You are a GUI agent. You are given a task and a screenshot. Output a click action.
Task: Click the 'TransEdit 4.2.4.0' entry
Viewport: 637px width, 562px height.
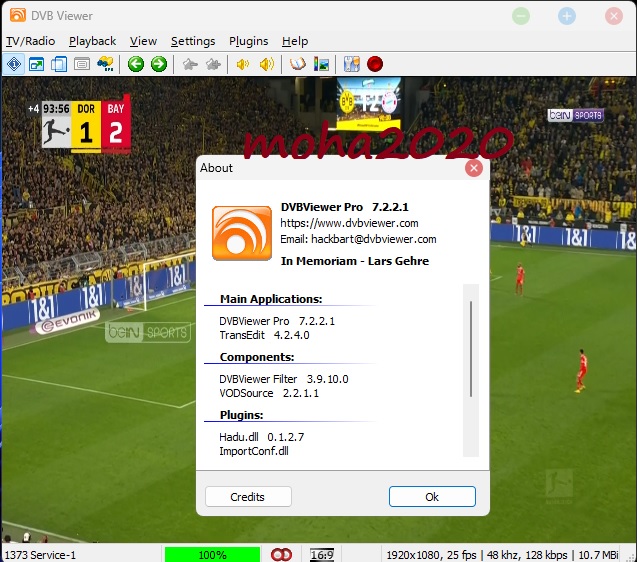(264, 335)
